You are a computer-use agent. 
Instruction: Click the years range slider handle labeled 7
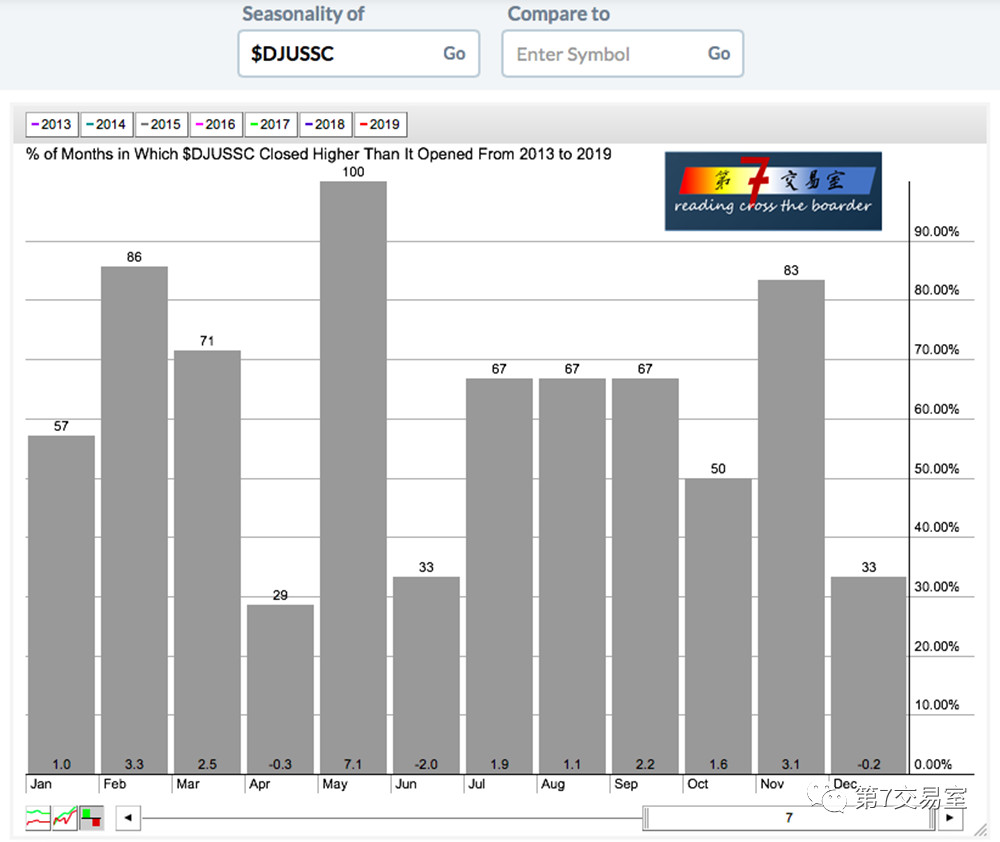[789, 818]
